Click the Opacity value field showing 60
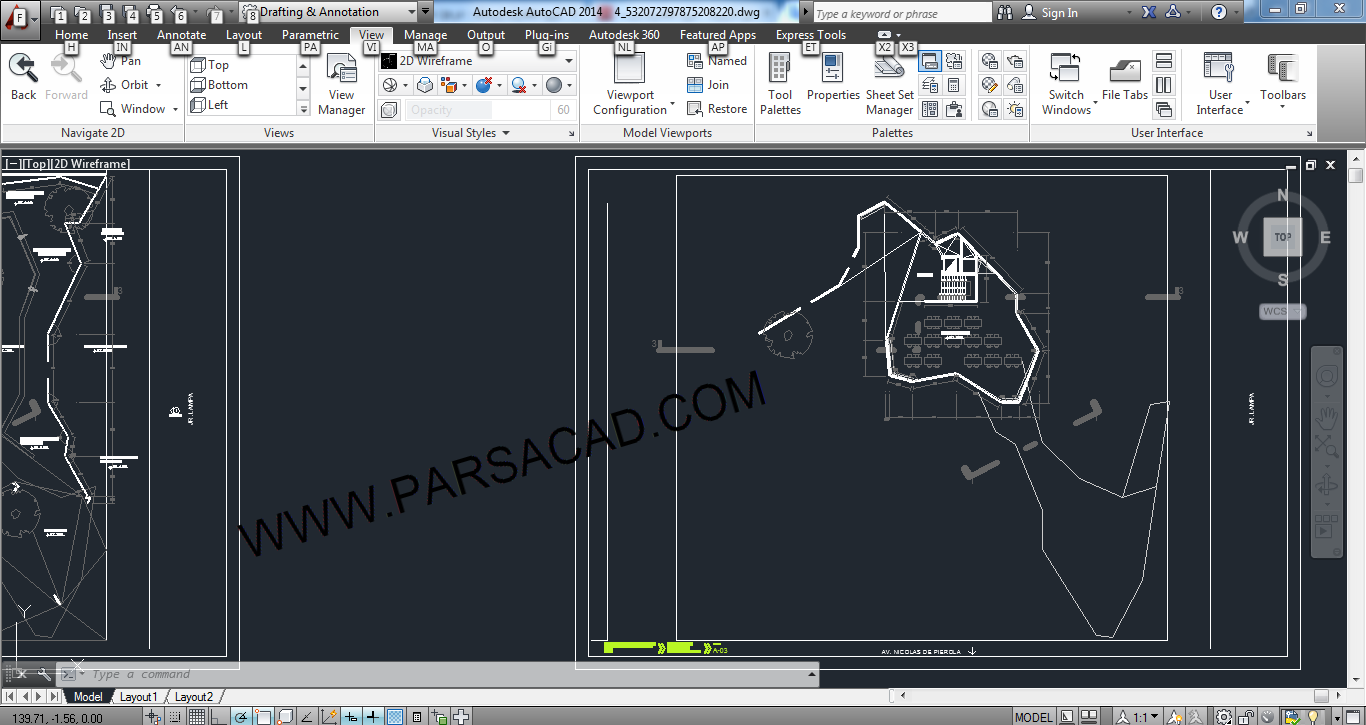The width and height of the screenshot is (1366, 725). 563,110
